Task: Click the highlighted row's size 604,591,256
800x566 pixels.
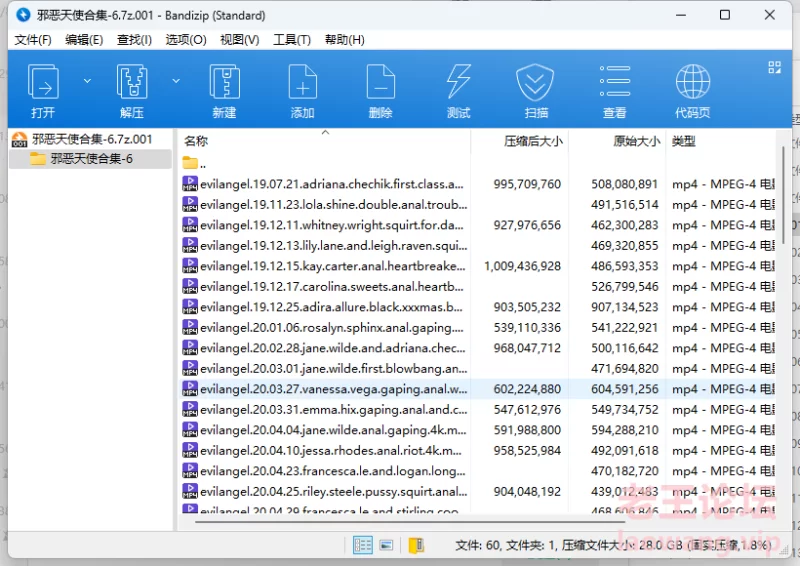Action: tap(624, 389)
